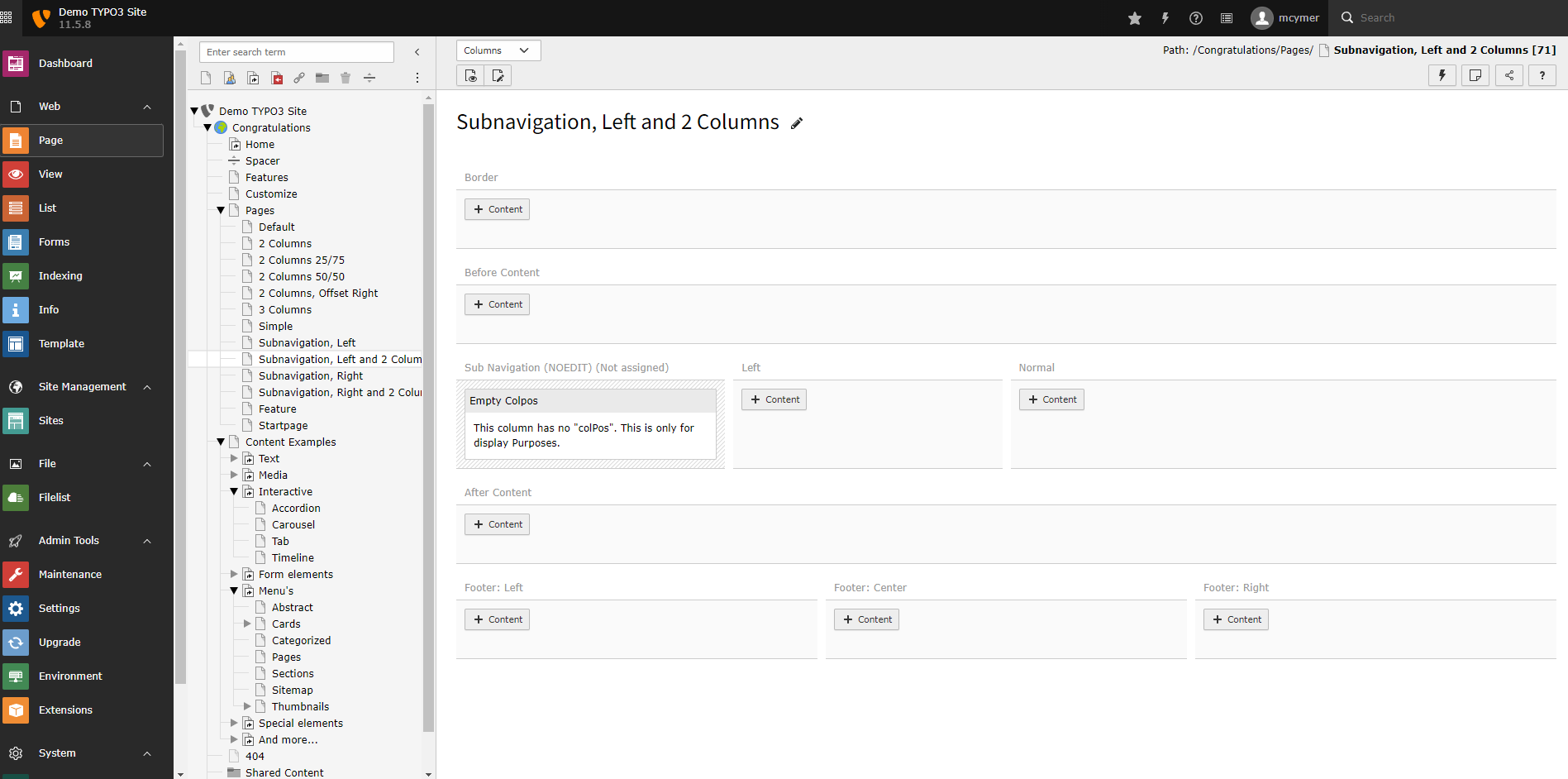The width and height of the screenshot is (1568, 779).
Task: Open the Template module
Action: click(x=17, y=343)
